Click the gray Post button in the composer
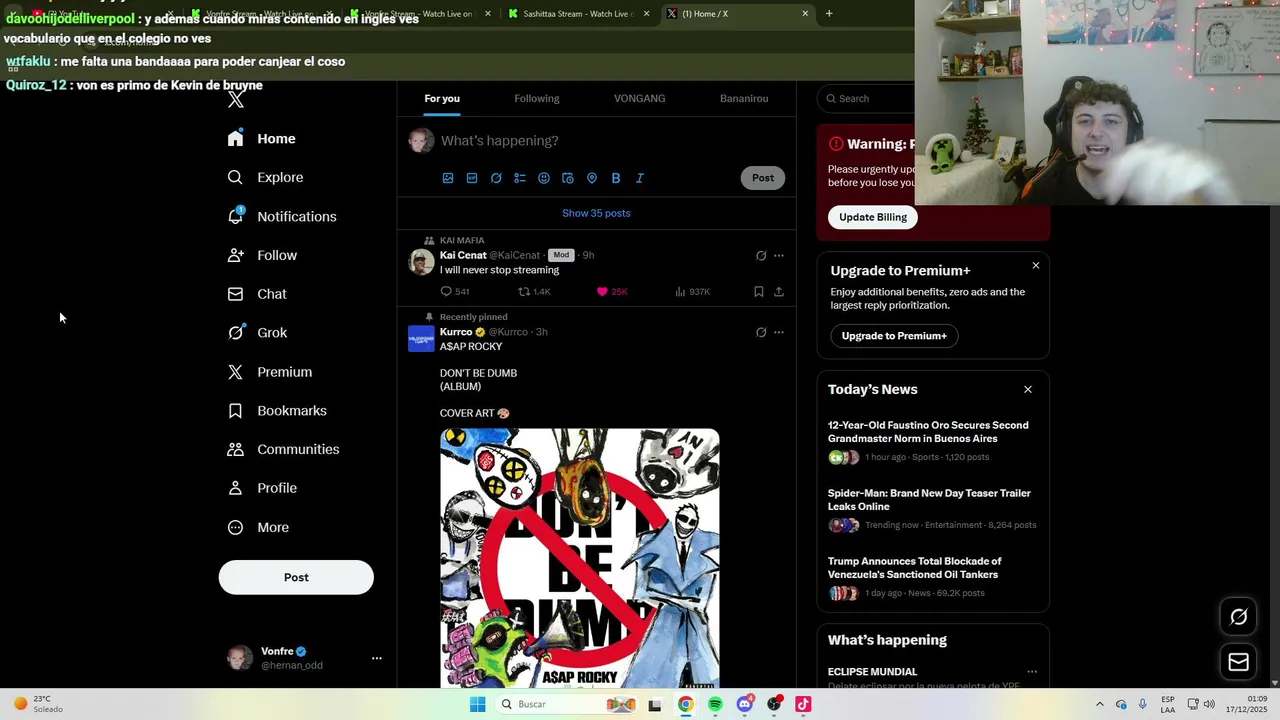The height and width of the screenshot is (720, 1280). 763,178
